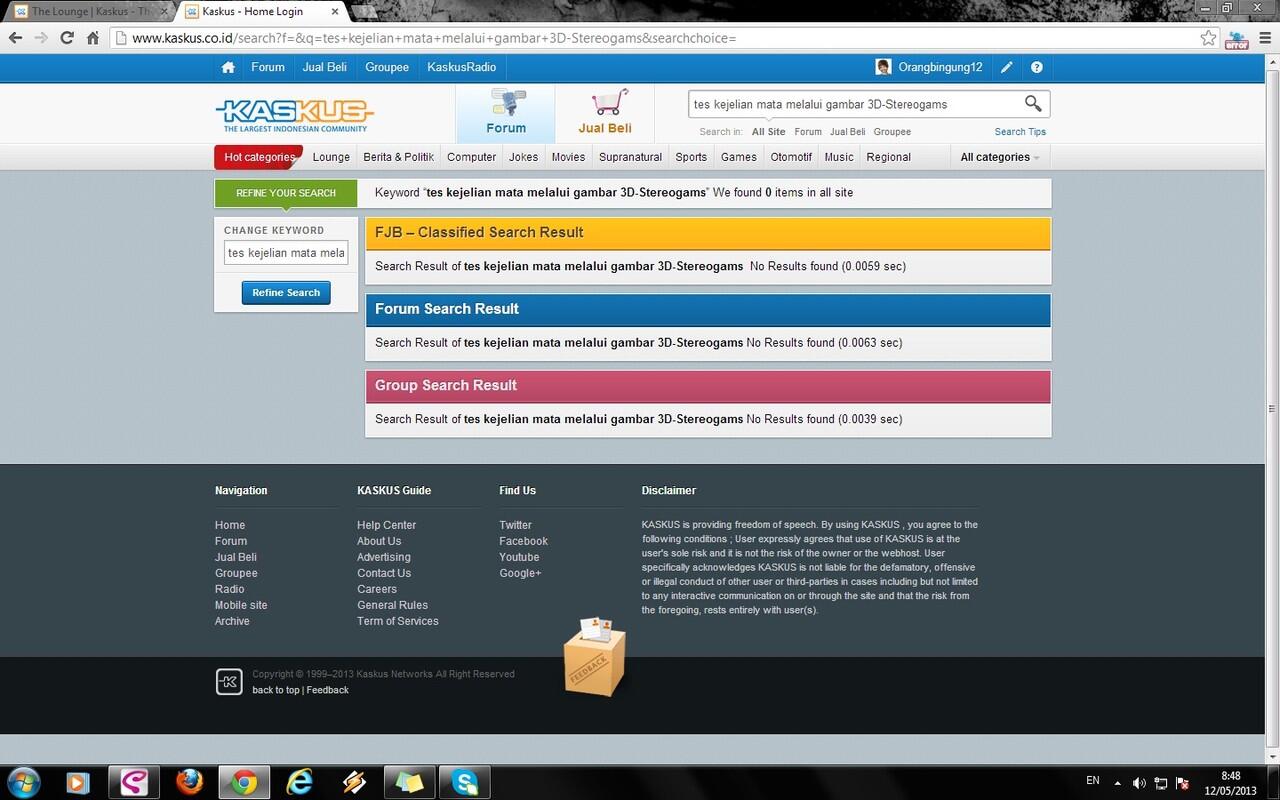Screen dimensions: 1280x800
Task: Click the feedback box icon
Action: click(594, 657)
